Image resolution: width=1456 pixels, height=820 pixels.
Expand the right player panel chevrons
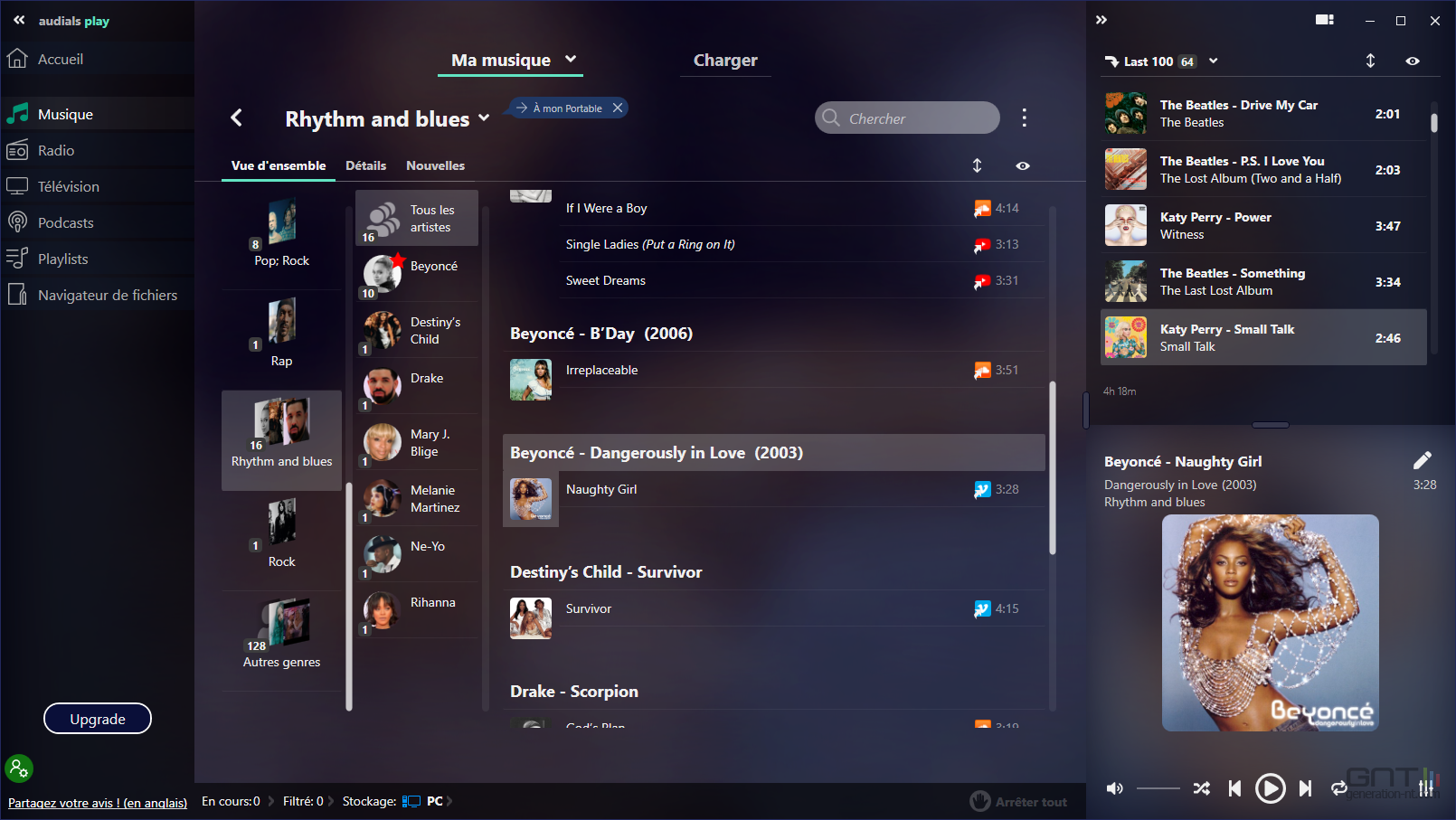coord(1101,20)
